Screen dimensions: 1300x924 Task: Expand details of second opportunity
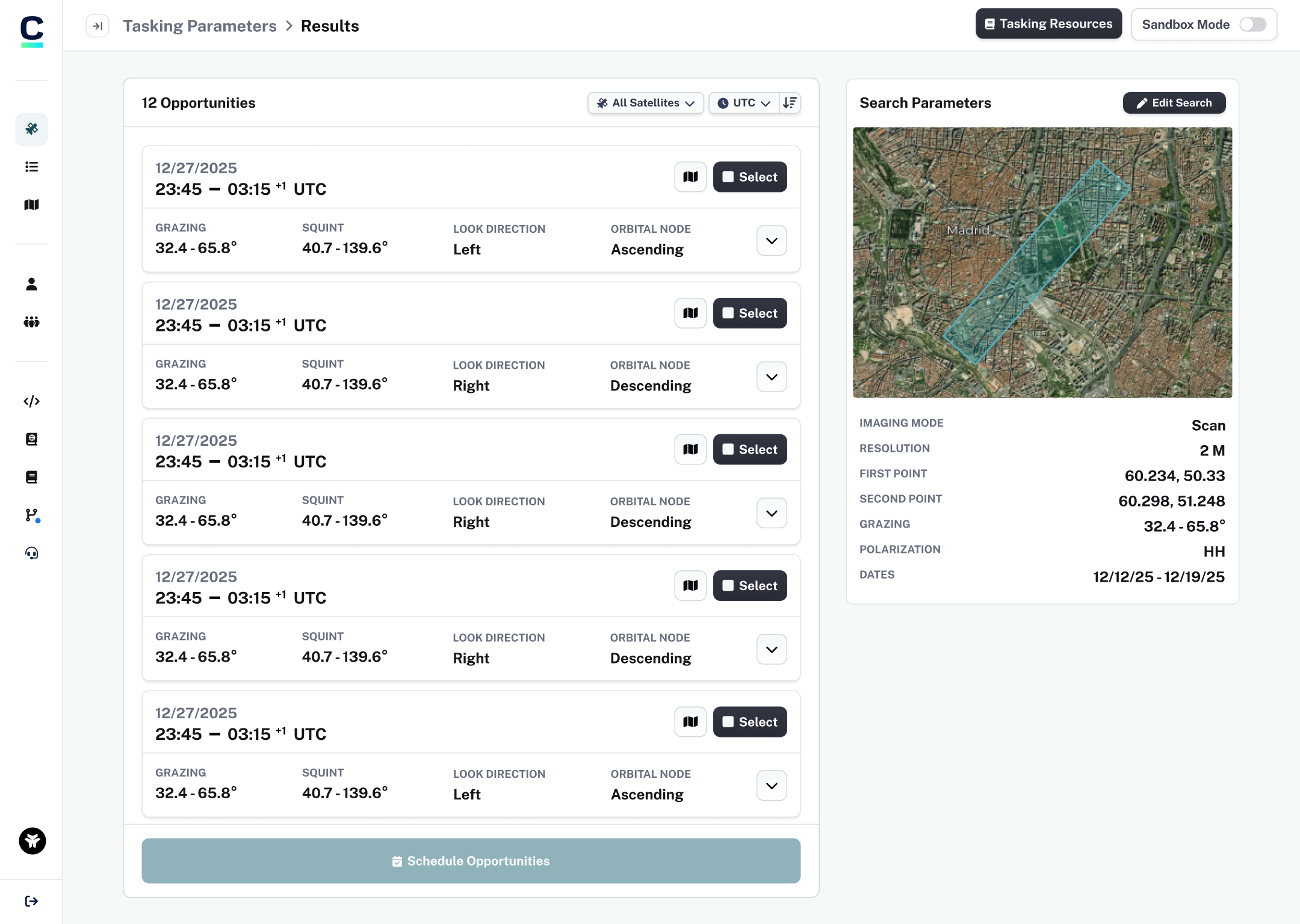pyautogui.click(x=772, y=377)
